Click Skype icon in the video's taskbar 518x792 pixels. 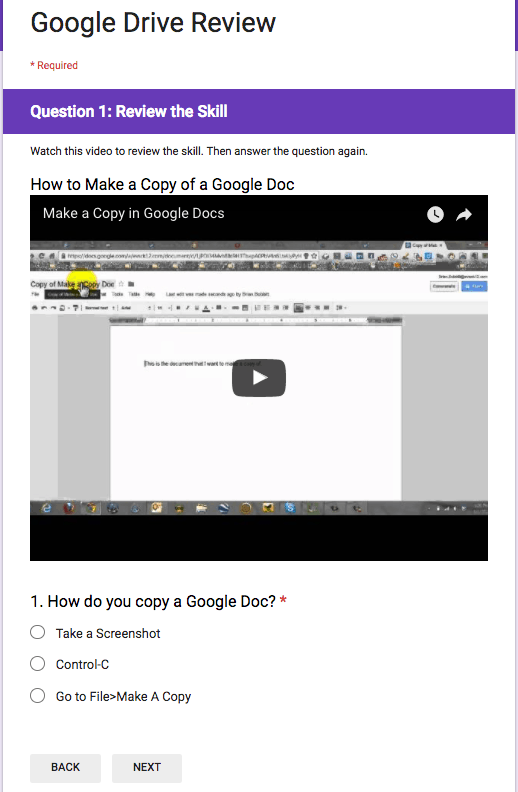(290, 508)
